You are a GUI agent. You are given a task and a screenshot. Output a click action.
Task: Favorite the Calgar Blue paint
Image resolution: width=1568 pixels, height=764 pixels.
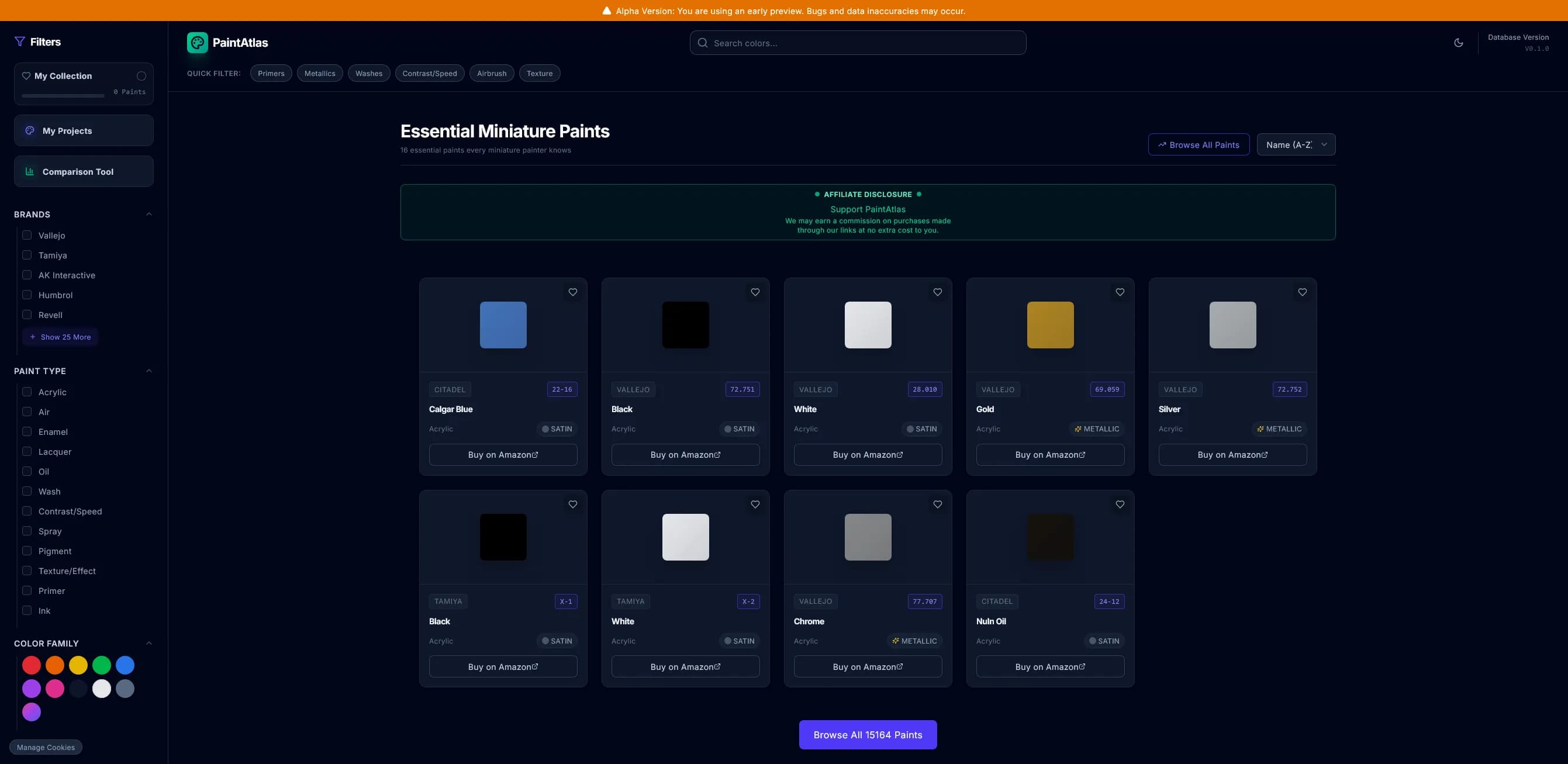[572, 292]
